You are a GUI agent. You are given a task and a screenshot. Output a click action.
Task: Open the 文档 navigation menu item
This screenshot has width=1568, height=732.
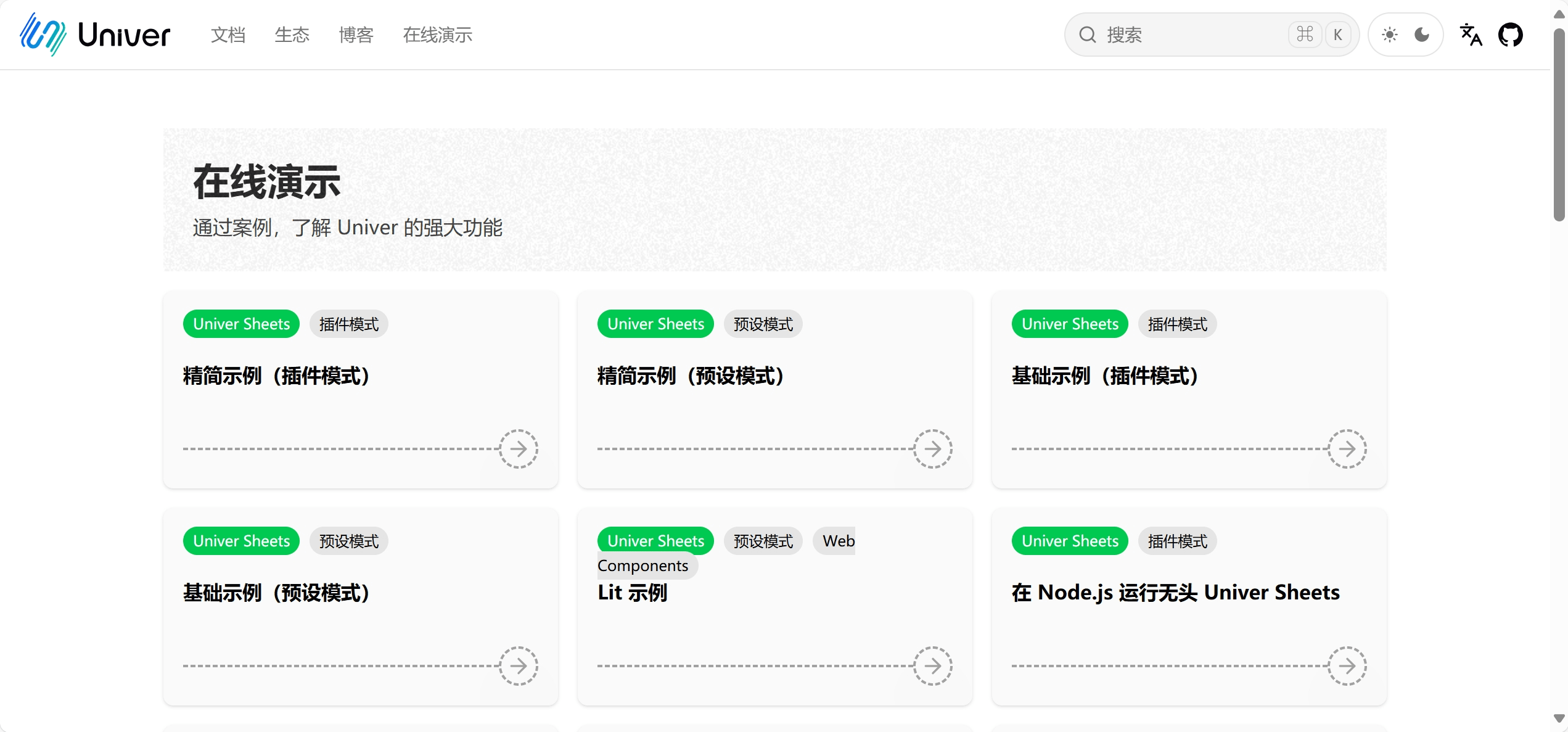[x=228, y=35]
